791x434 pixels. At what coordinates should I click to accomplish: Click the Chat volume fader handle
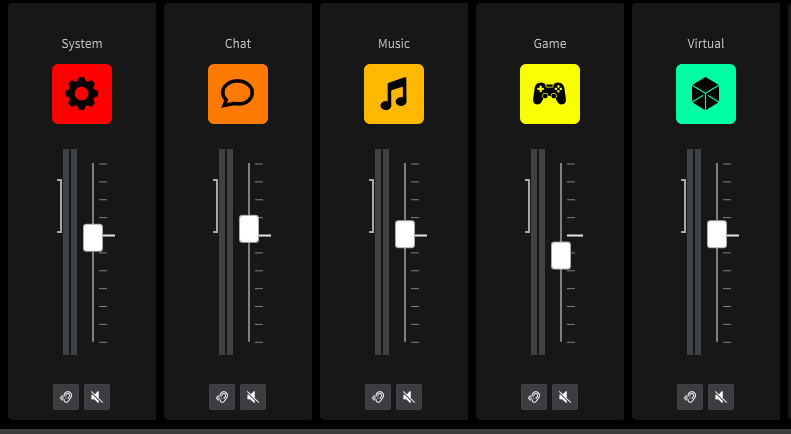click(x=249, y=228)
